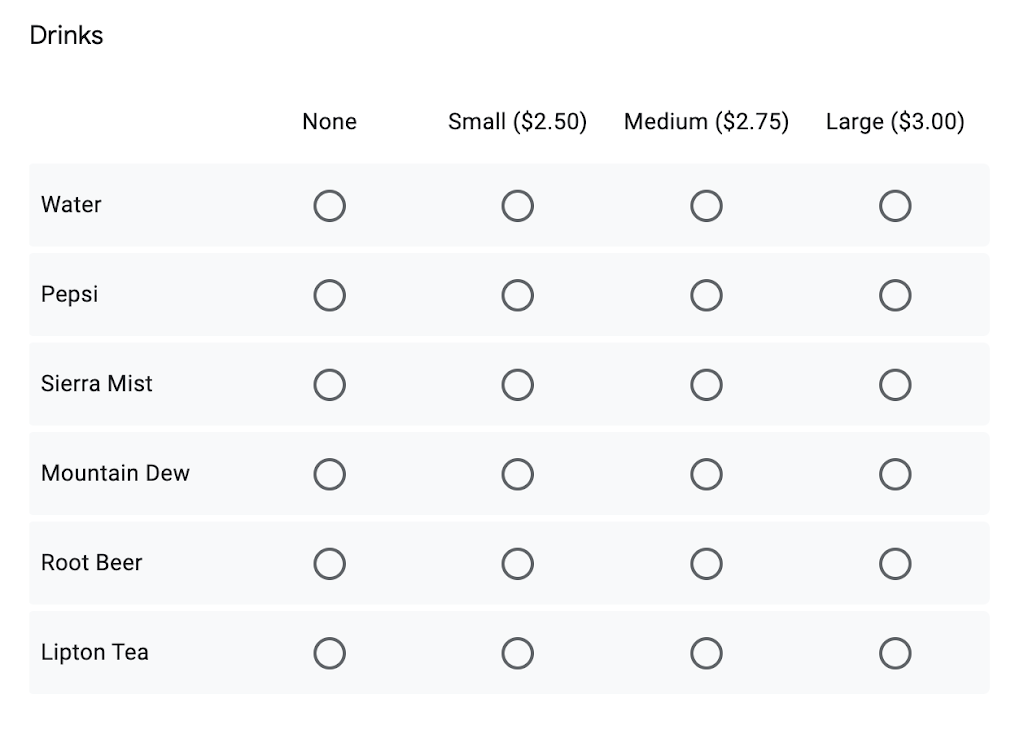
Task: Pick Large Sierra Mist option
Action: (895, 385)
